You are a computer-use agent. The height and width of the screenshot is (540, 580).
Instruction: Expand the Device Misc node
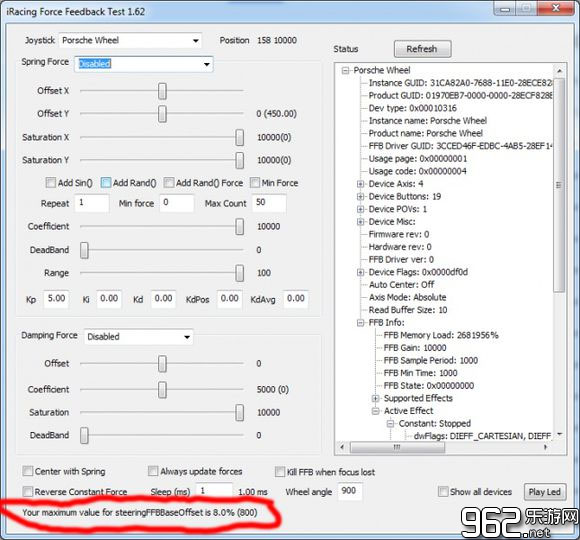tap(360, 222)
